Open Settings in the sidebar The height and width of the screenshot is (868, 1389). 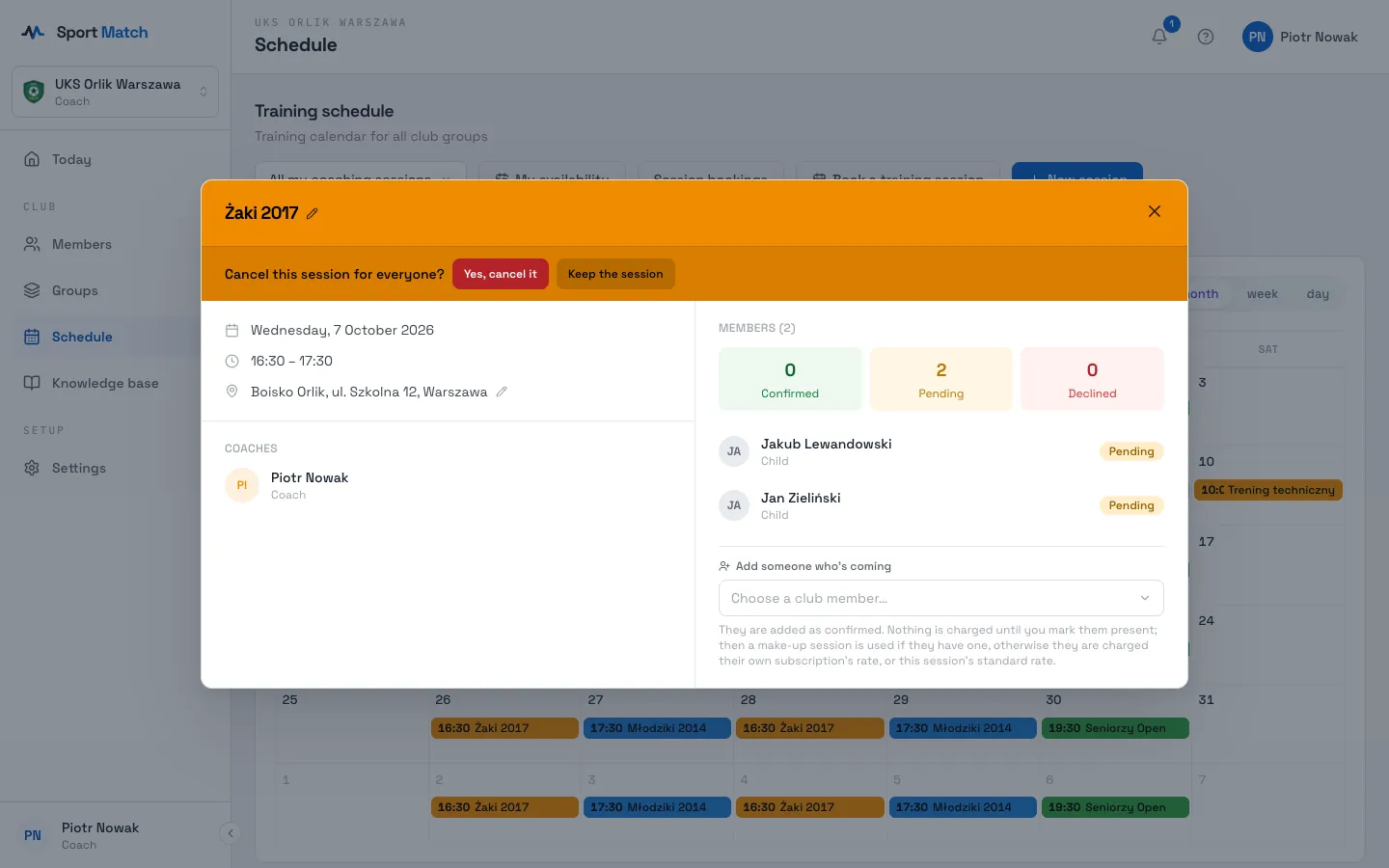[116, 468]
